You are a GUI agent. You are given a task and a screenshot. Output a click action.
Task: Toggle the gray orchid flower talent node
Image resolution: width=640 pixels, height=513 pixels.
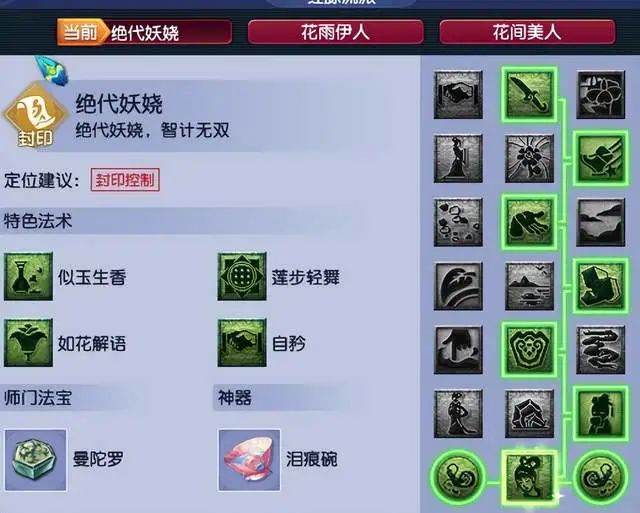point(600,95)
